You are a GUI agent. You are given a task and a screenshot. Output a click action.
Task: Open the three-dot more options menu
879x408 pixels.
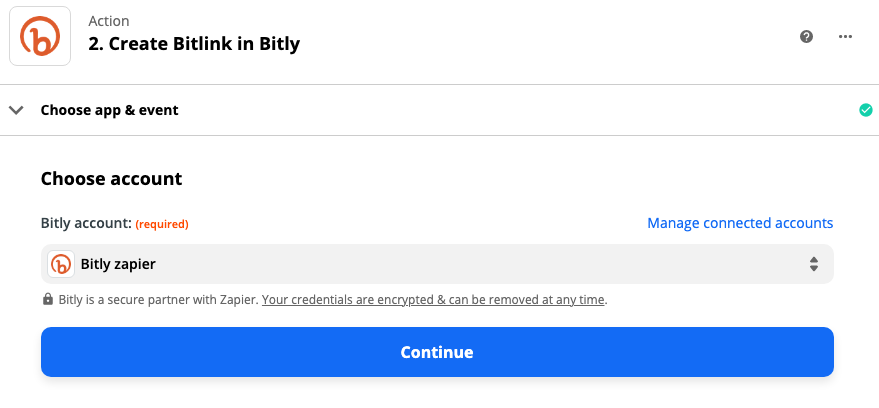click(x=845, y=37)
